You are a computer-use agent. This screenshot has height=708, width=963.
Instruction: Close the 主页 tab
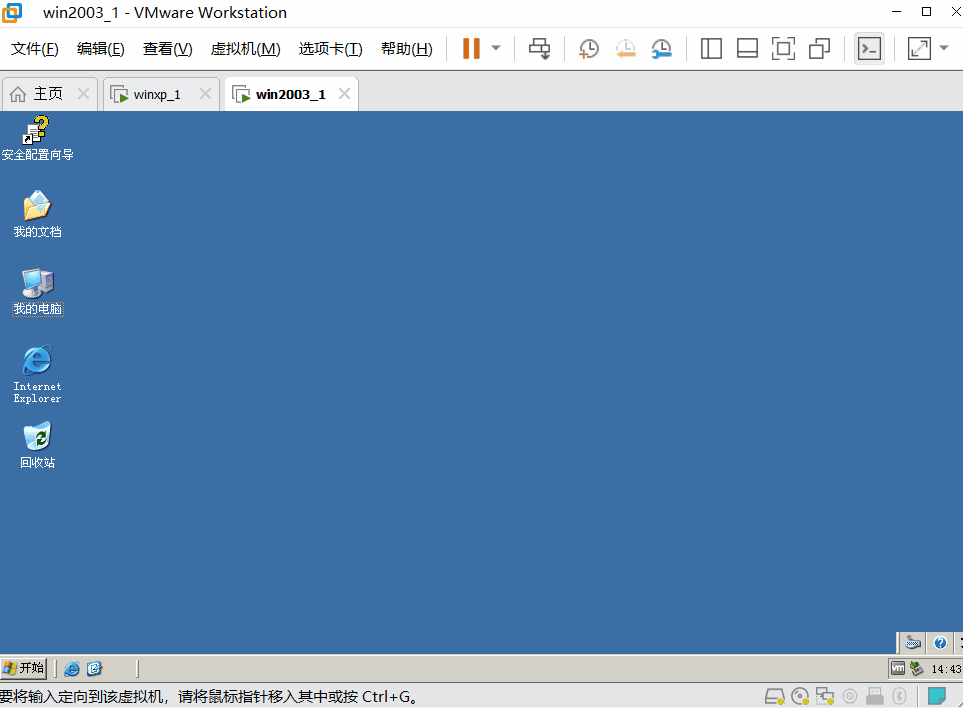click(84, 94)
